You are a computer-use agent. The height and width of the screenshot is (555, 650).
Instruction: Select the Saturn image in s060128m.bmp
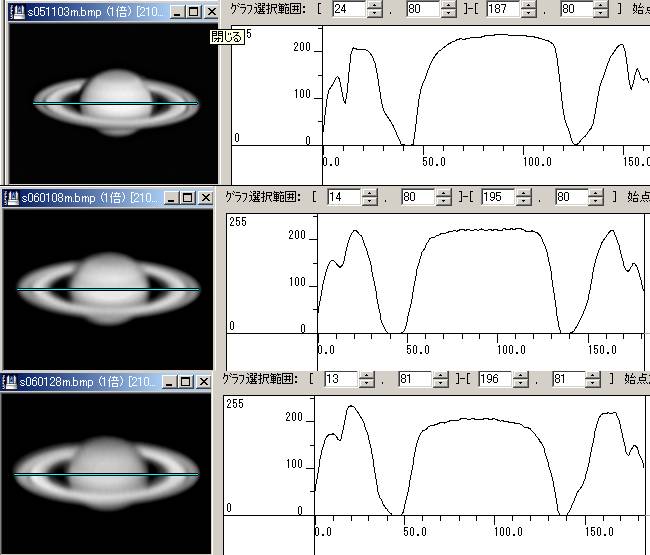tap(106, 473)
